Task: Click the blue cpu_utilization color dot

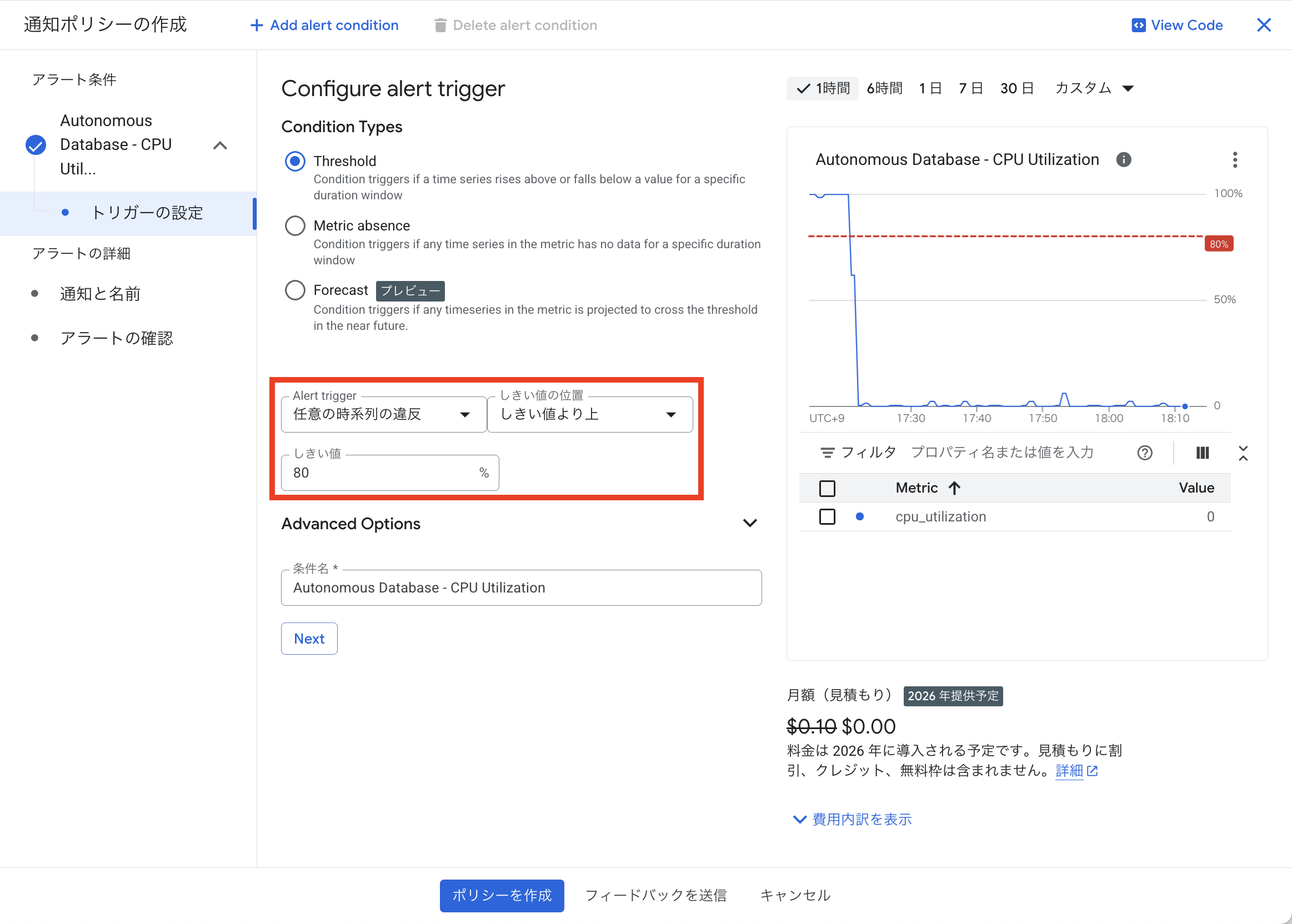Action: pos(860,516)
